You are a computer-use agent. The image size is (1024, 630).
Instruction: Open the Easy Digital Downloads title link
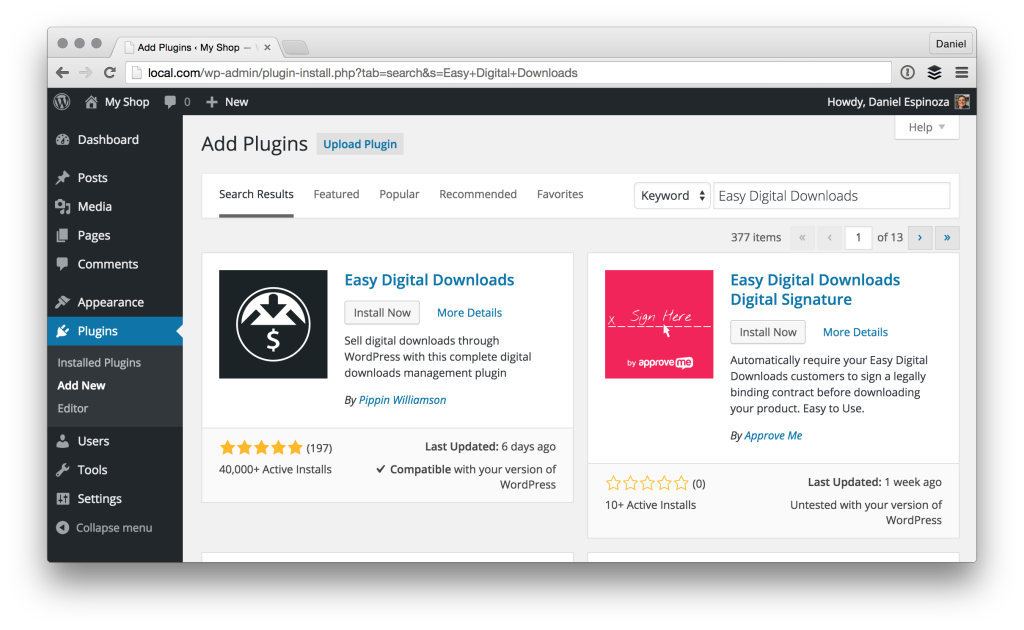[x=429, y=280]
